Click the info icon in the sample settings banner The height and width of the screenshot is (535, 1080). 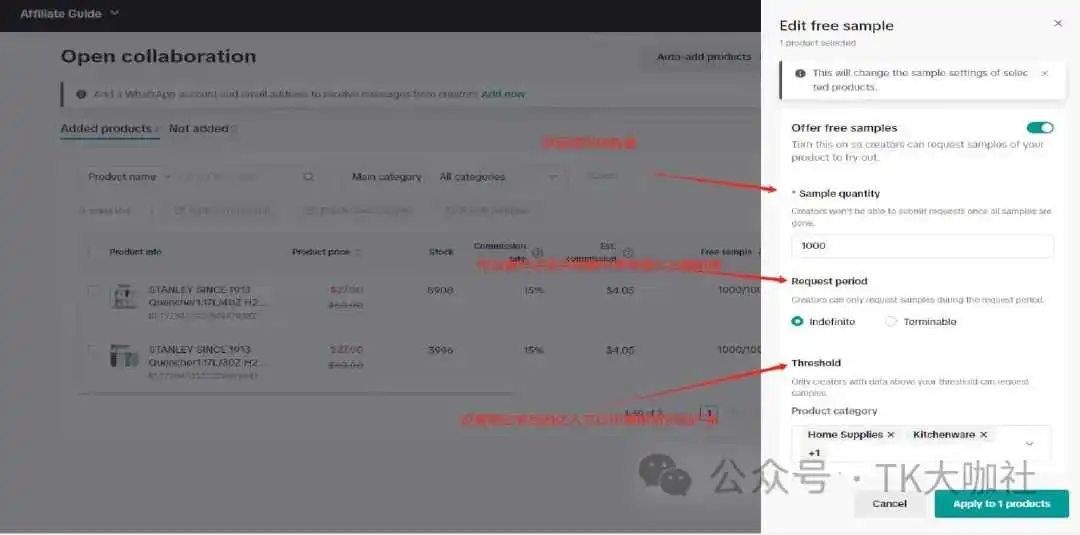tap(800, 73)
